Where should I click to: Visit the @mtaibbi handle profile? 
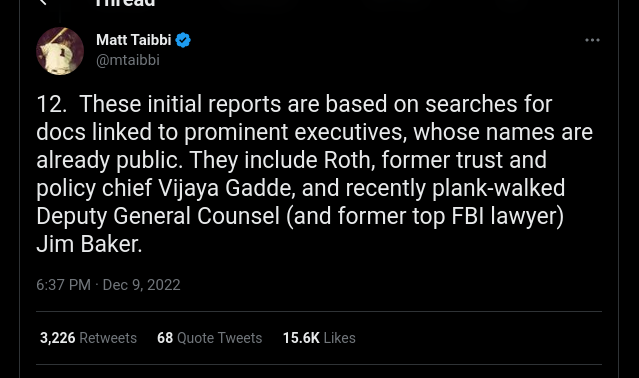(128, 60)
